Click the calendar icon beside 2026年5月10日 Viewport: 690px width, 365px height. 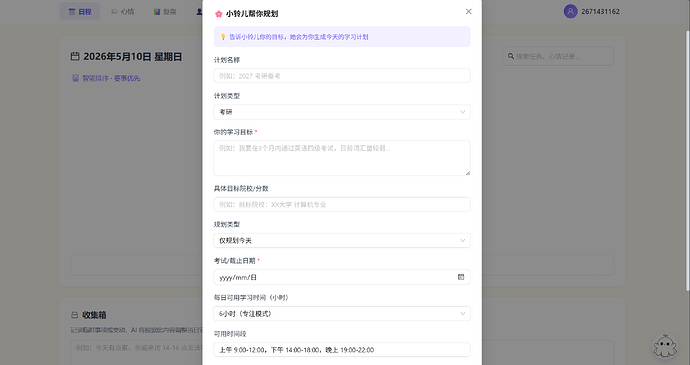click(75, 56)
